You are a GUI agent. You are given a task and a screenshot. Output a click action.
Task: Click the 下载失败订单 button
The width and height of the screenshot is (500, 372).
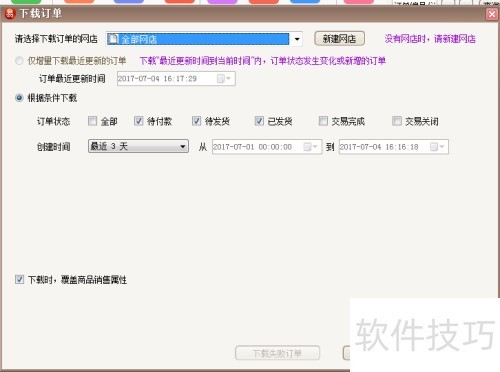point(277,353)
